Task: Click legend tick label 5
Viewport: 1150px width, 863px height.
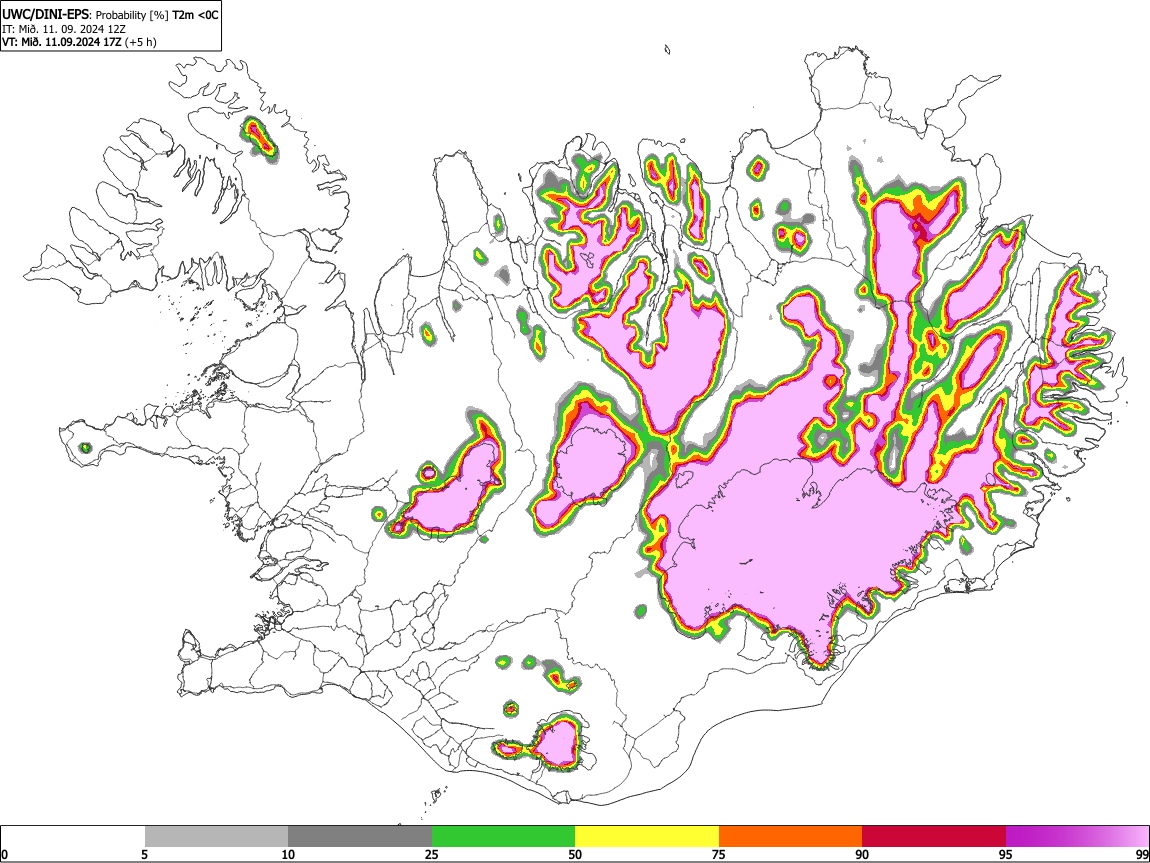Action: click(145, 854)
